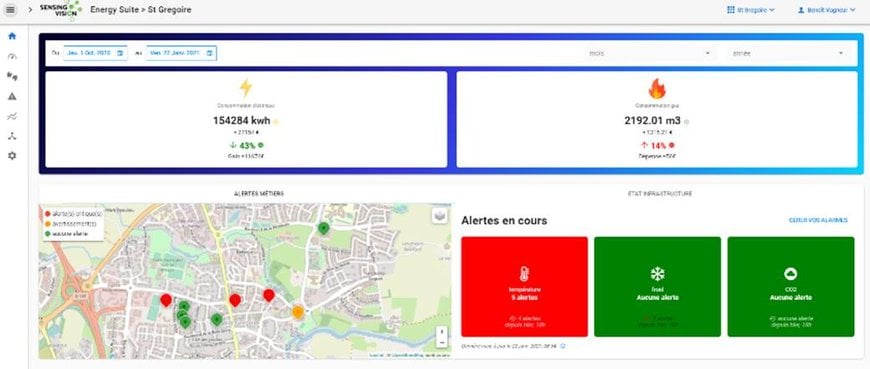Switch to the Alertes Métiers tab
Viewport: 870px width, 369px height.
point(259,194)
